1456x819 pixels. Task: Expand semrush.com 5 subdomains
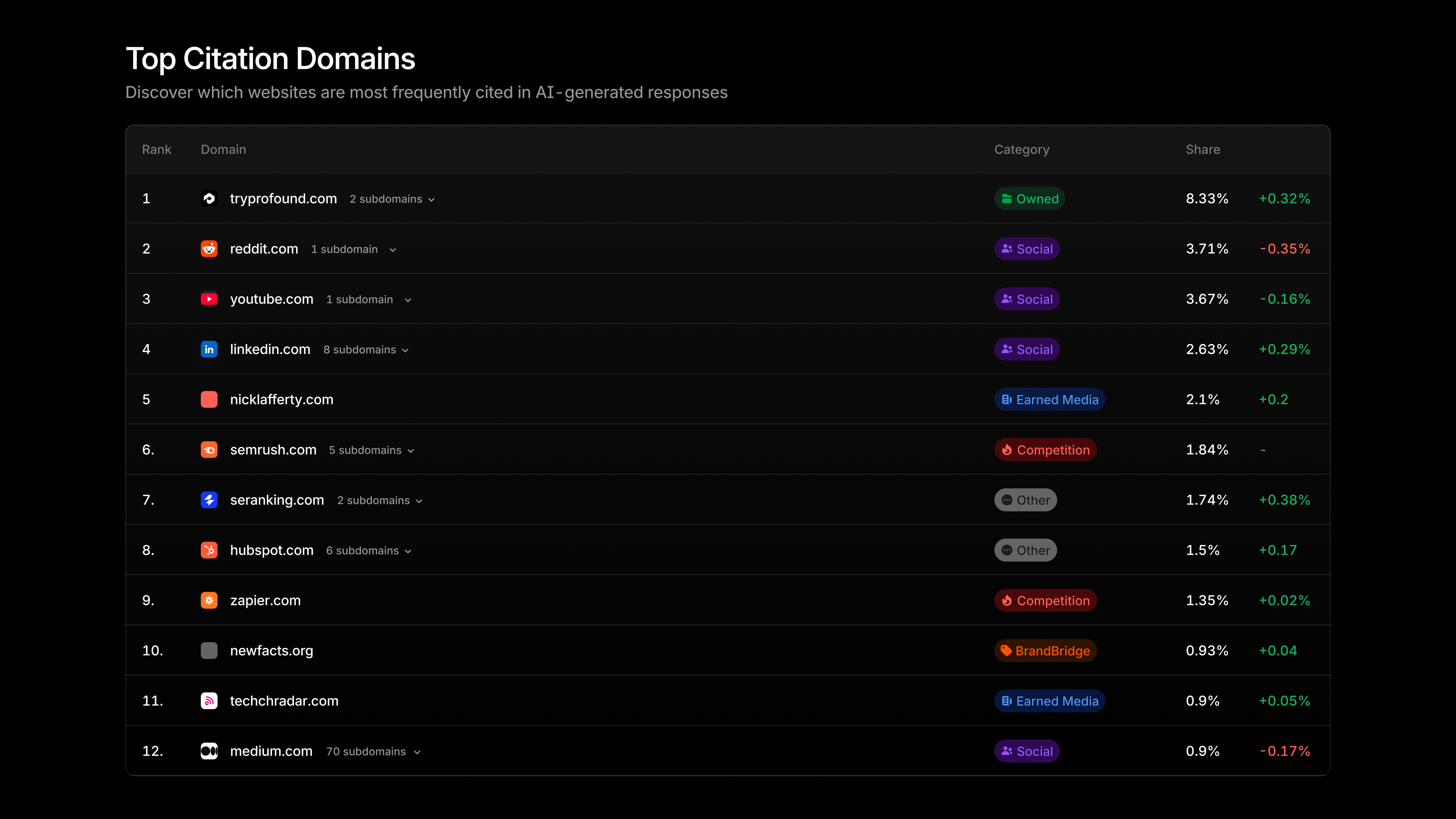coord(372,451)
